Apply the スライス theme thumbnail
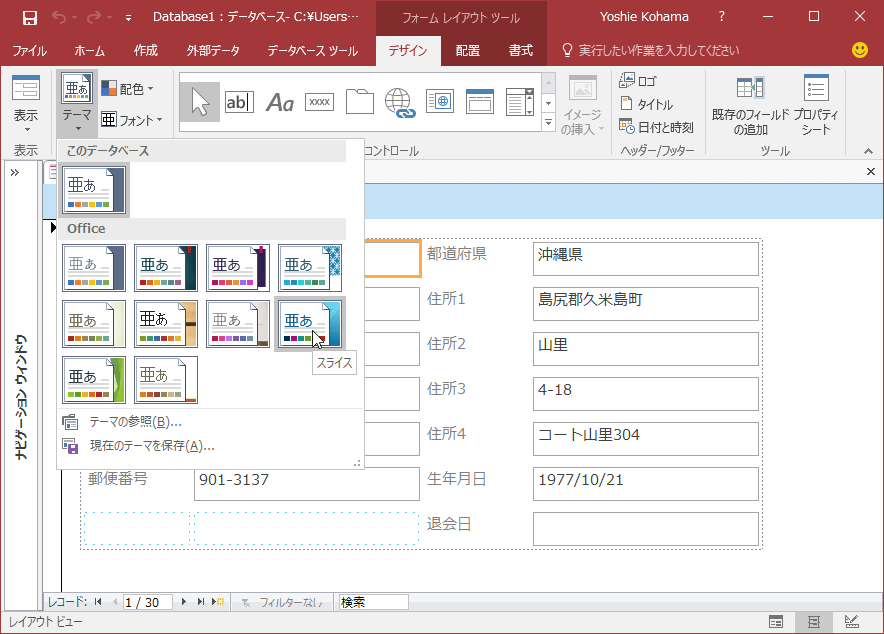 tap(310, 323)
